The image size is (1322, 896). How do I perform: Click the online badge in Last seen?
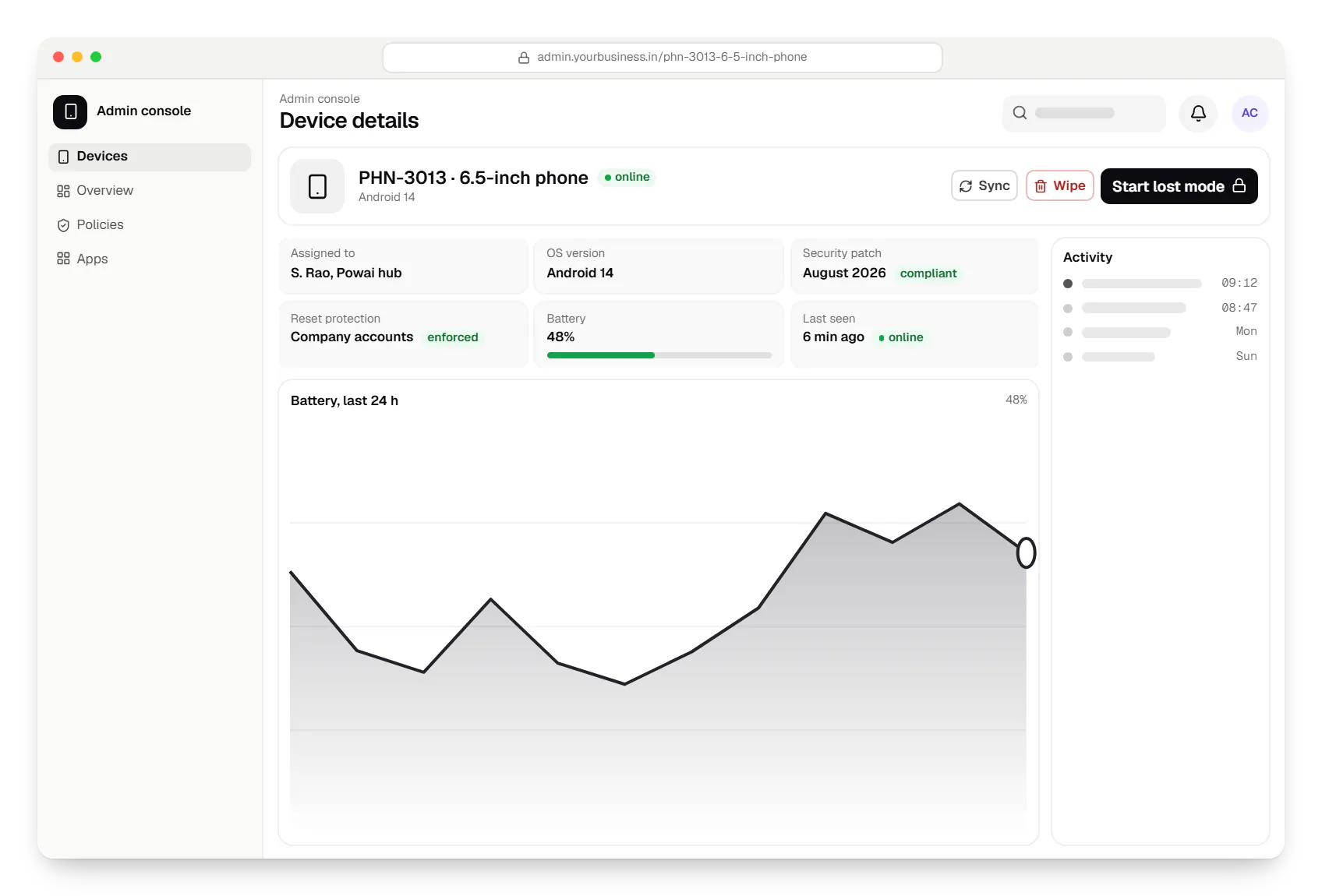click(x=901, y=337)
